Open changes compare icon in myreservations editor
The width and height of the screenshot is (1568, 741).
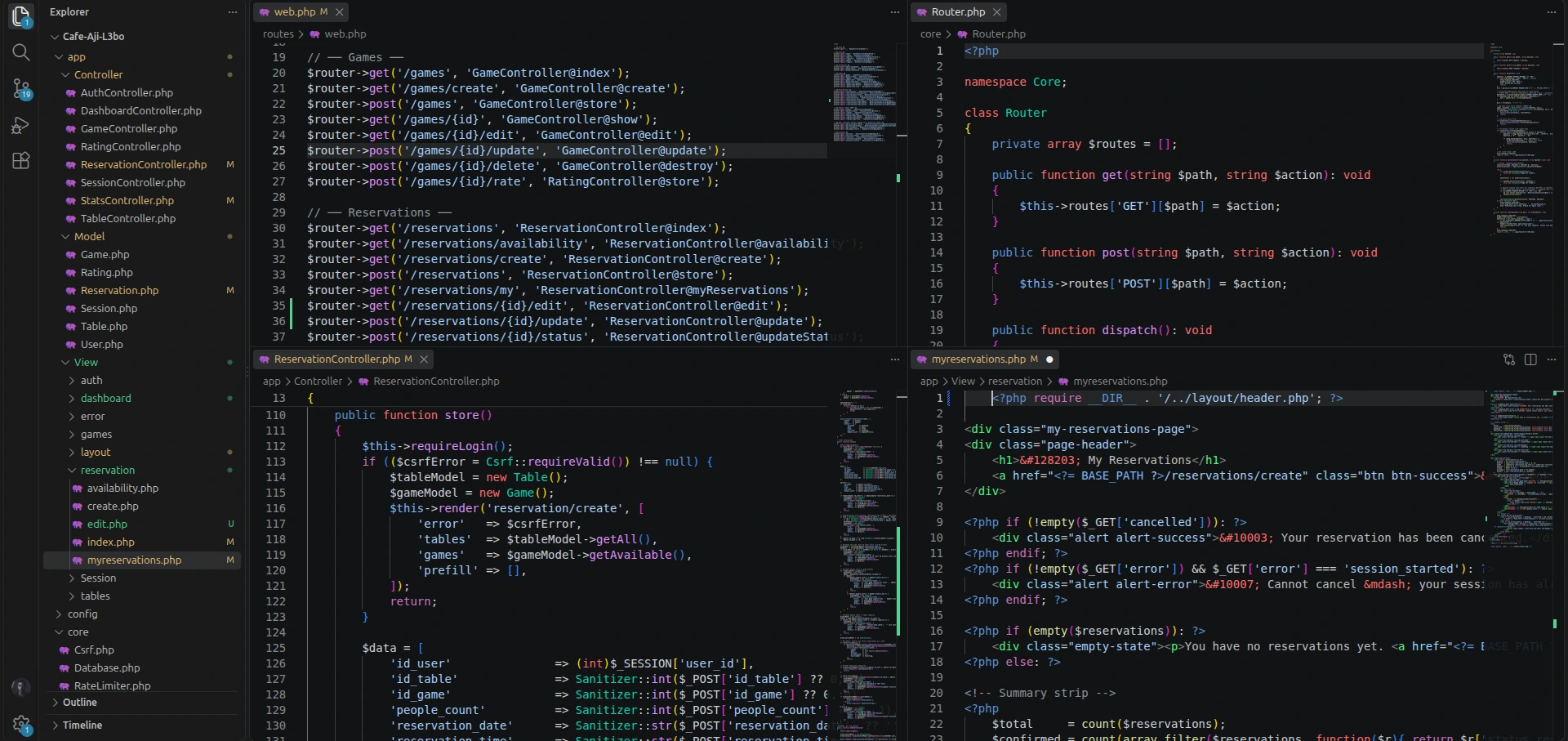click(1509, 359)
